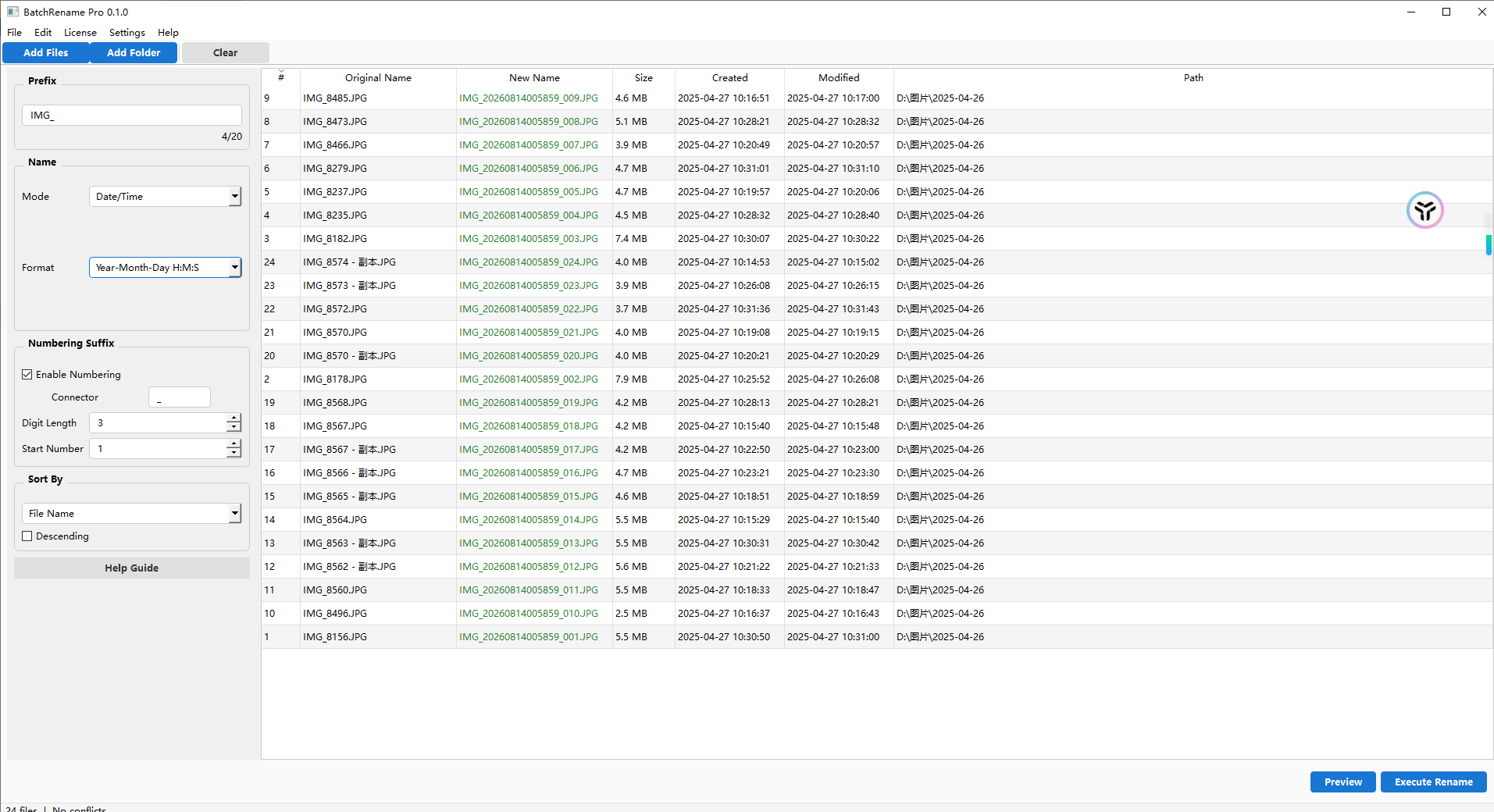The height and width of the screenshot is (812, 1494).
Task: Select row IMG_8485.JPG
Action: [877, 98]
